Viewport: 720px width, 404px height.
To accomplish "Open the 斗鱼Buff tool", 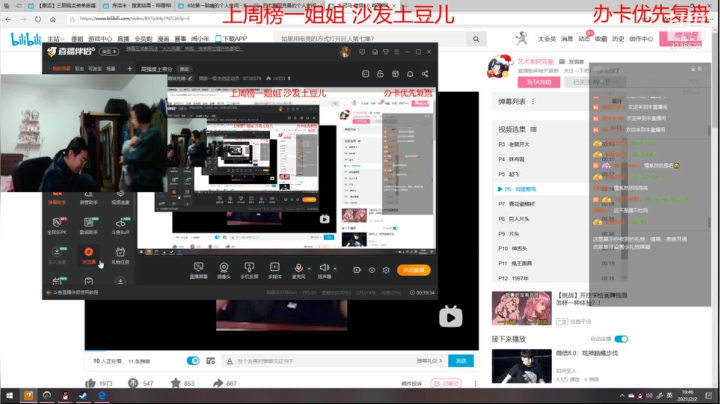I will tap(120, 225).
